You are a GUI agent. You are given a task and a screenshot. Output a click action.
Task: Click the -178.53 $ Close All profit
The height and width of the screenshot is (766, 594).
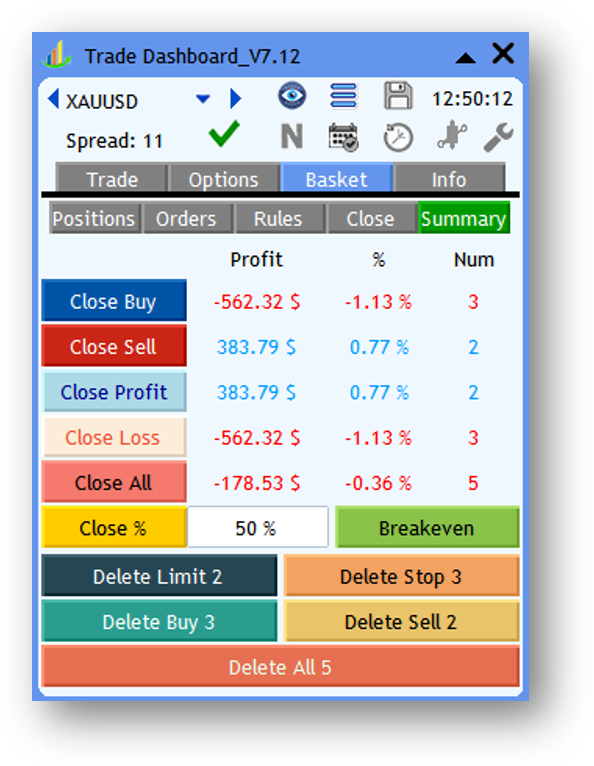point(257,483)
